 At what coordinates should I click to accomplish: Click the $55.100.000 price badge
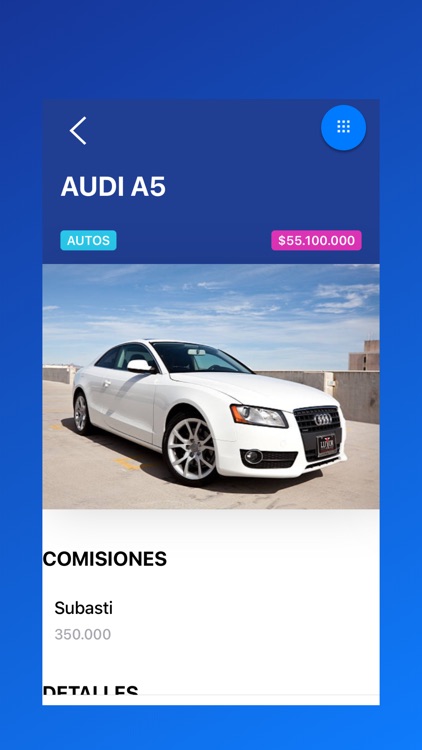click(316, 241)
